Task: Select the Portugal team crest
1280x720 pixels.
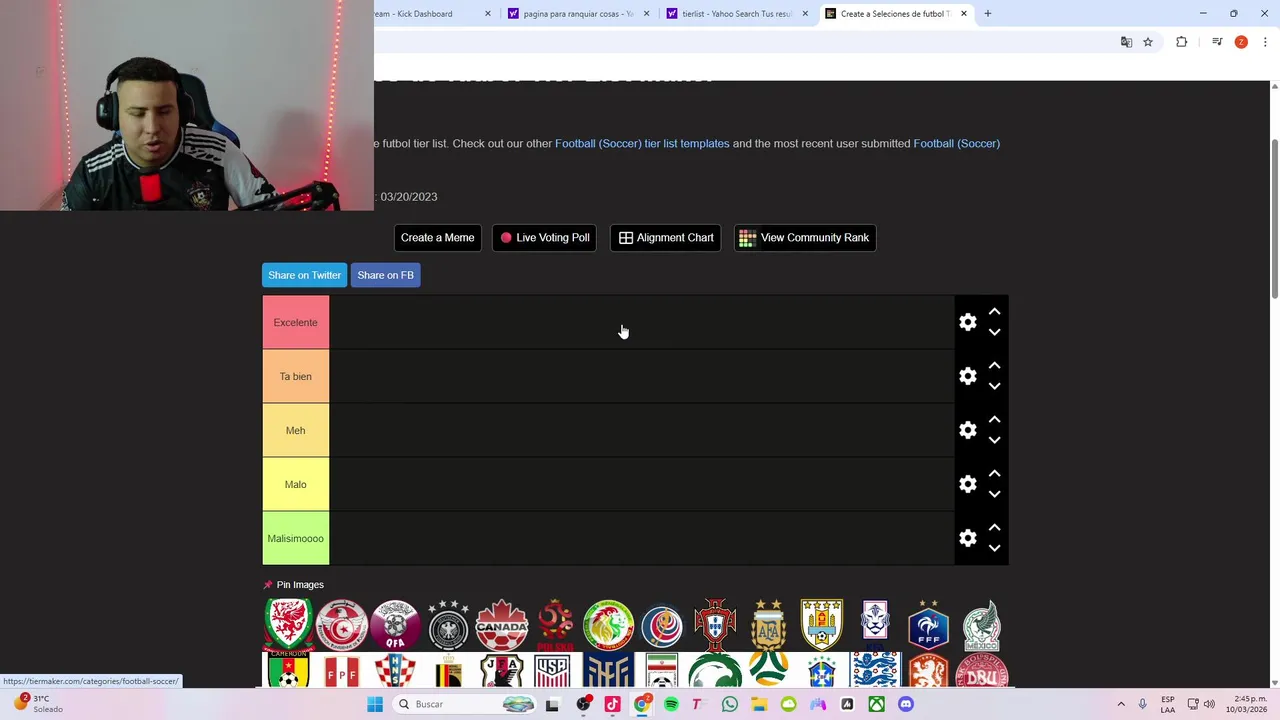Action: tap(715, 625)
